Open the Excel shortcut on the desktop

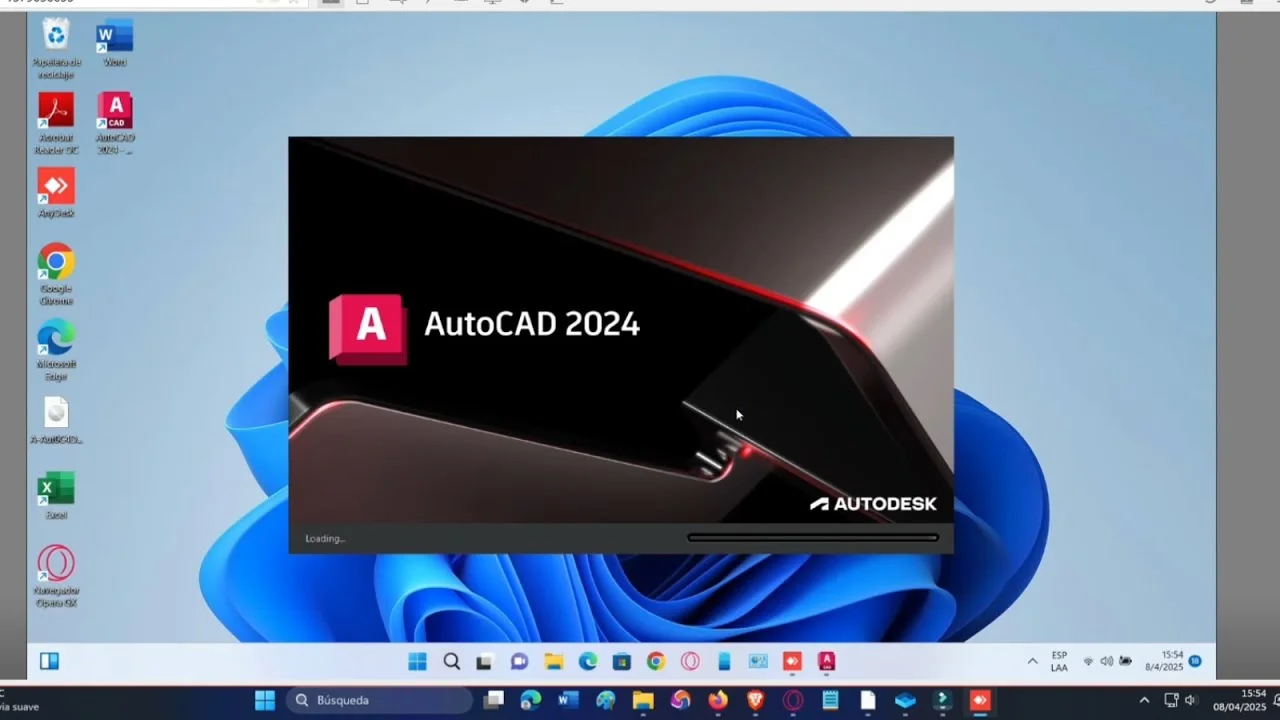click(x=56, y=496)
